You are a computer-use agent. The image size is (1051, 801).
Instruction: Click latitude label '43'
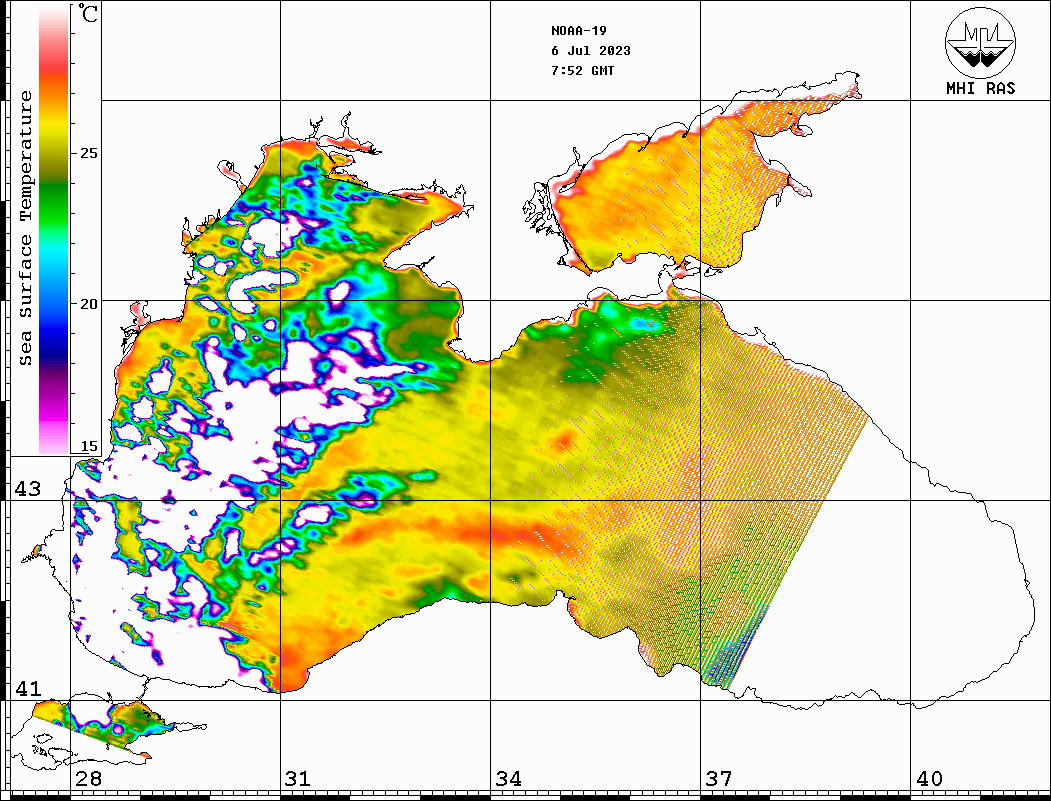pos(28,489)
